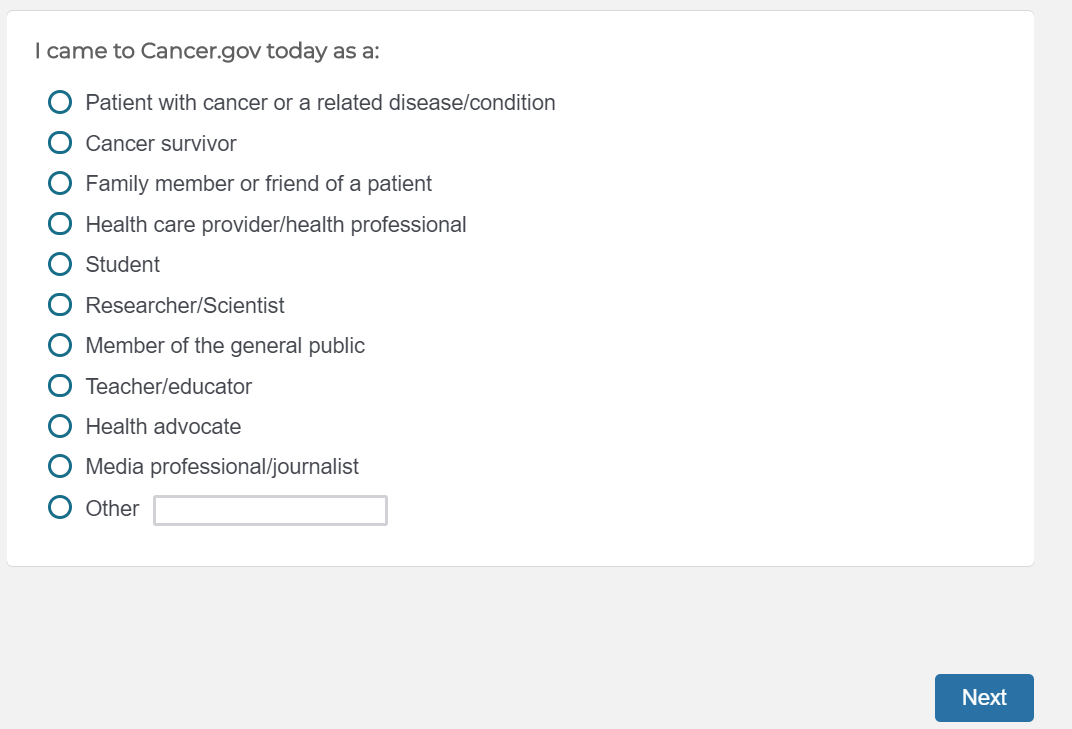Select 'Family member or friend of a patient' radio
Viewport: 1072px width, 729px height.
tap(60, 183)
